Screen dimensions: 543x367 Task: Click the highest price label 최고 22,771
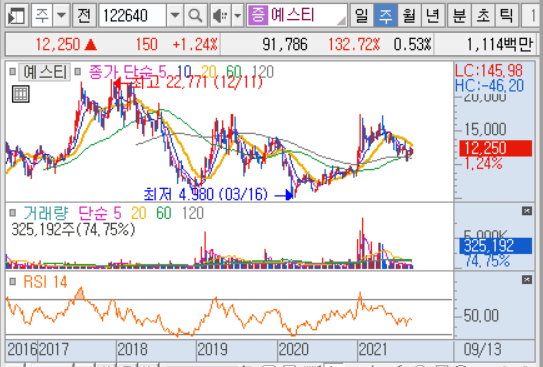coord(197,83)
